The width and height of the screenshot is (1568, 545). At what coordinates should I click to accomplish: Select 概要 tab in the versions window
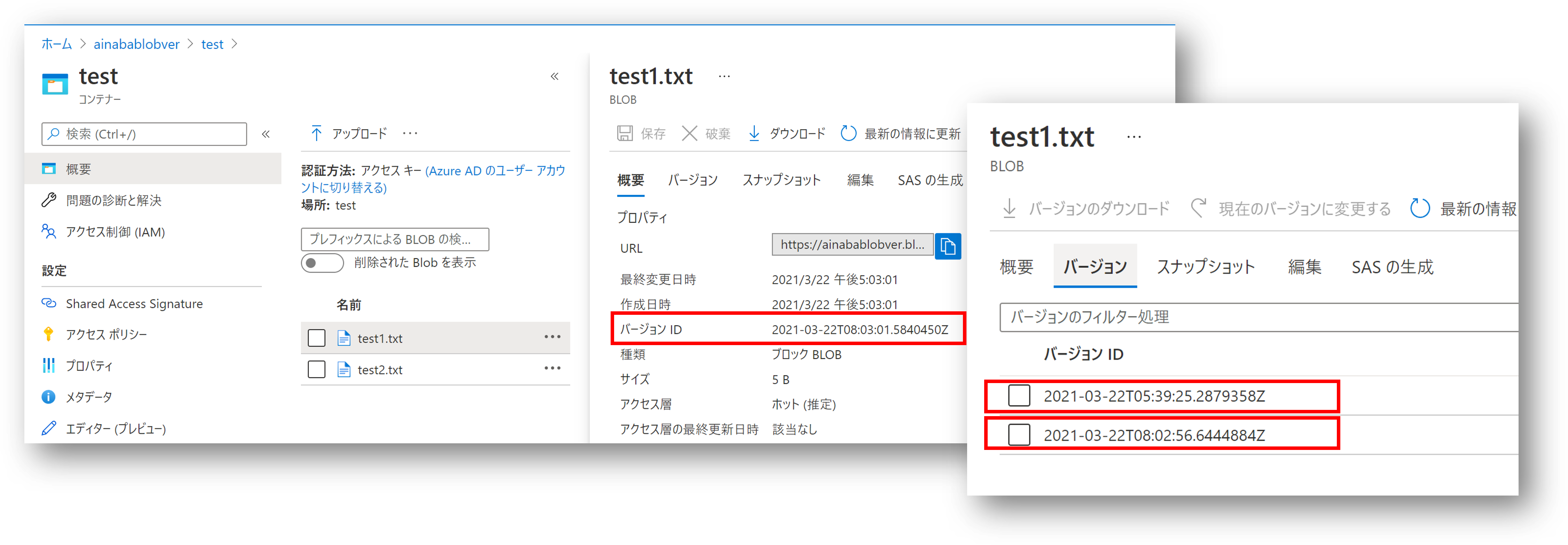pyautogui.click(x=1017, y=267)
